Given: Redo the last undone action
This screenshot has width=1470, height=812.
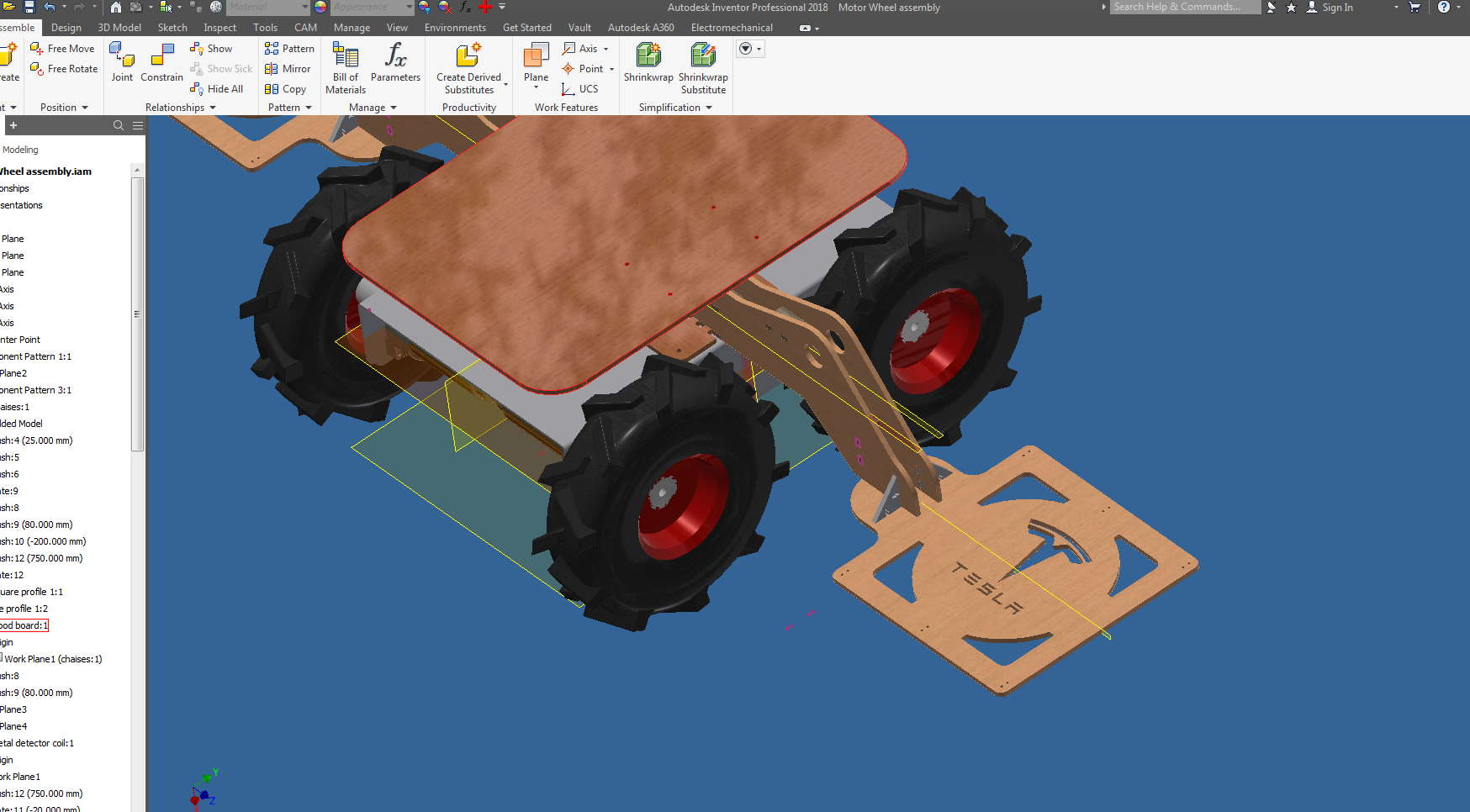Looking at the screenshot, I should coord(78,7).
